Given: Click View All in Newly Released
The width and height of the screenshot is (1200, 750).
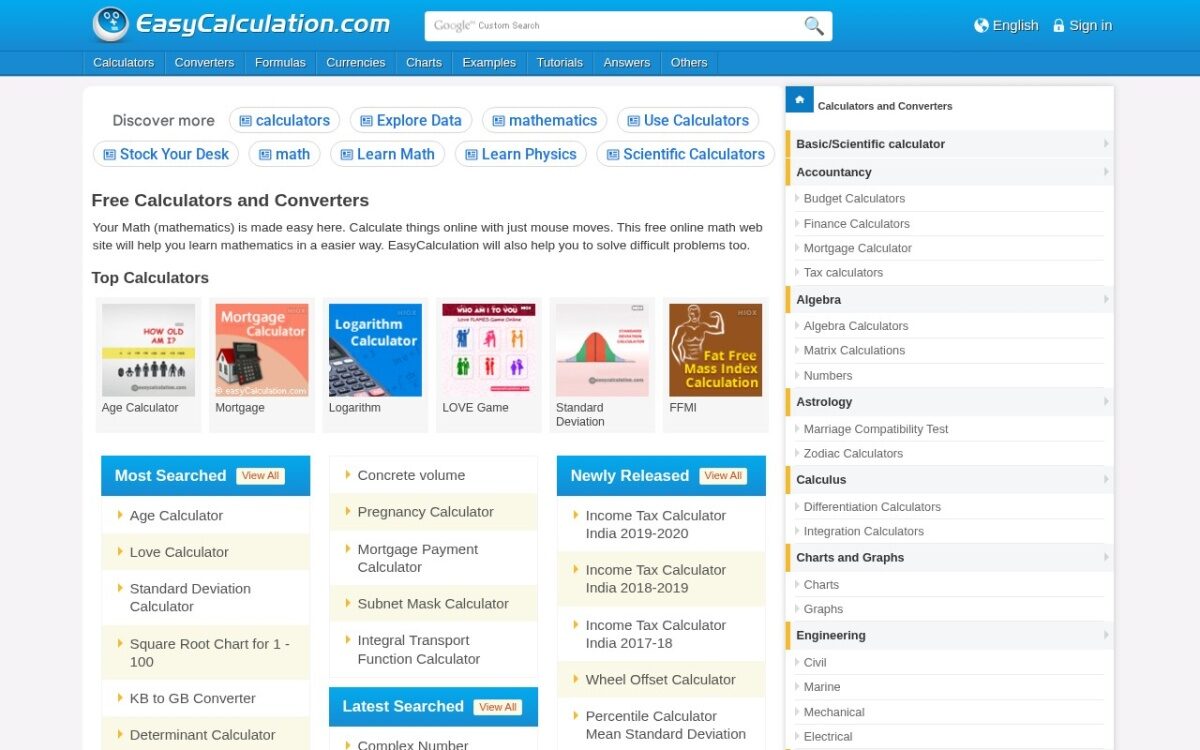Looking at the screenshot, I should tap(723, 476).
